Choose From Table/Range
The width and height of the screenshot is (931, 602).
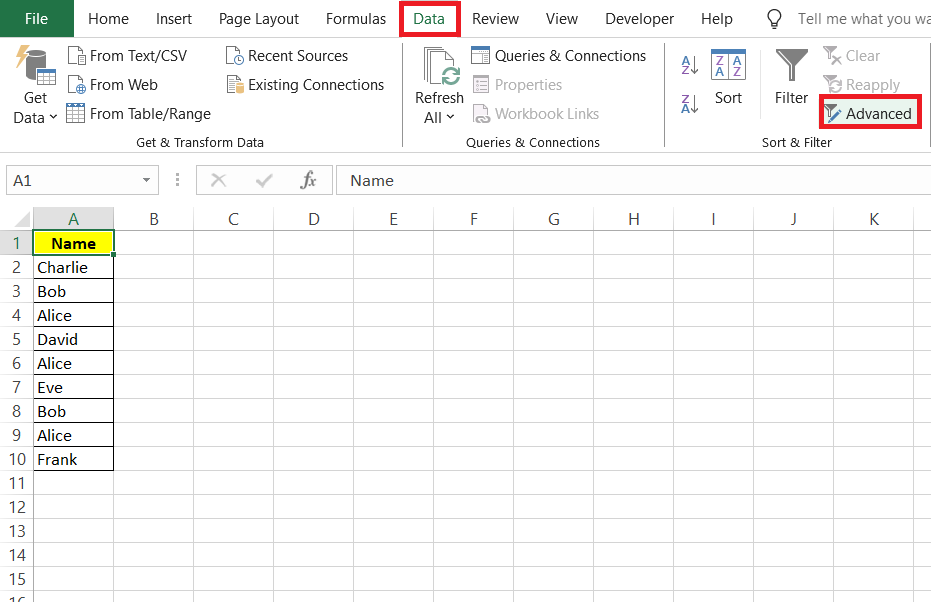click(x=138, y=113)
